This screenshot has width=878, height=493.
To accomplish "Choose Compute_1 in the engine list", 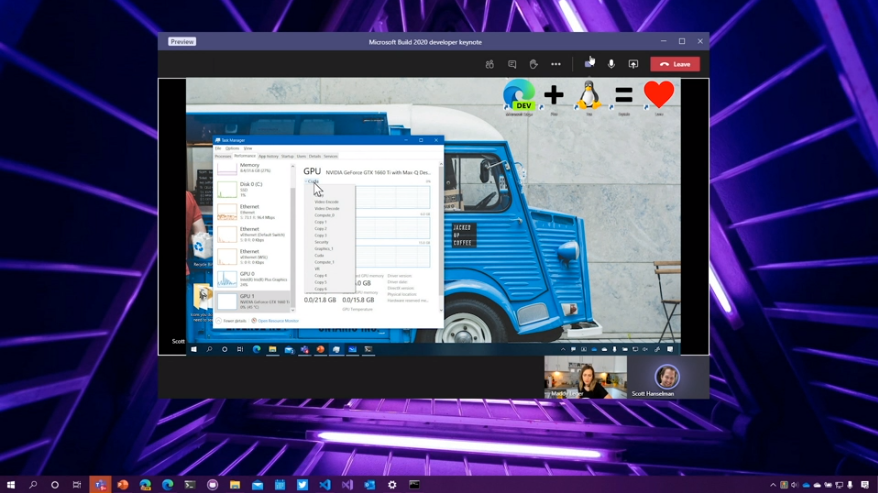I will pos(324,262).
